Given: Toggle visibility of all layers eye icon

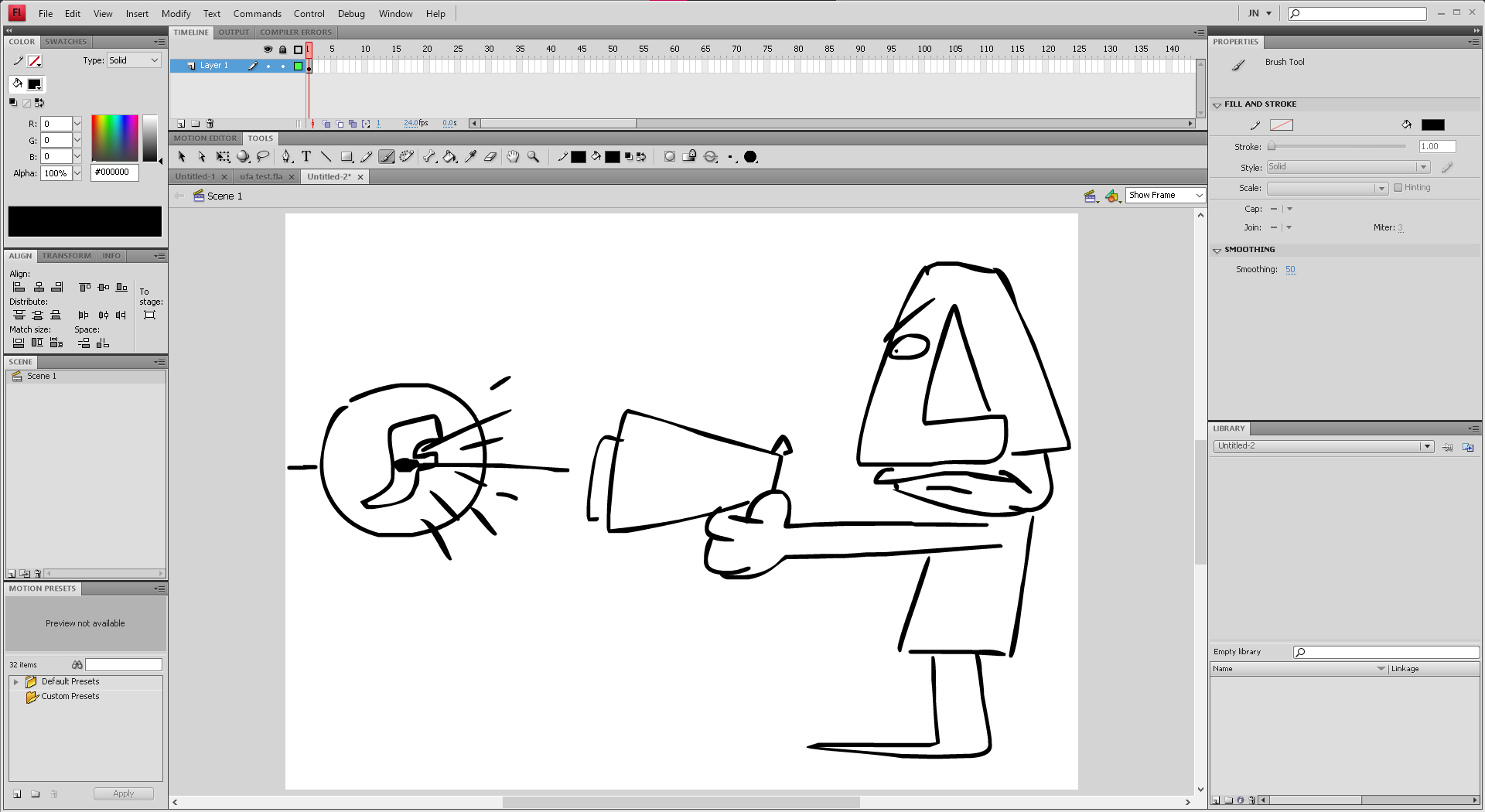Looking at the screenshot, I should click(x=268, y=49).
